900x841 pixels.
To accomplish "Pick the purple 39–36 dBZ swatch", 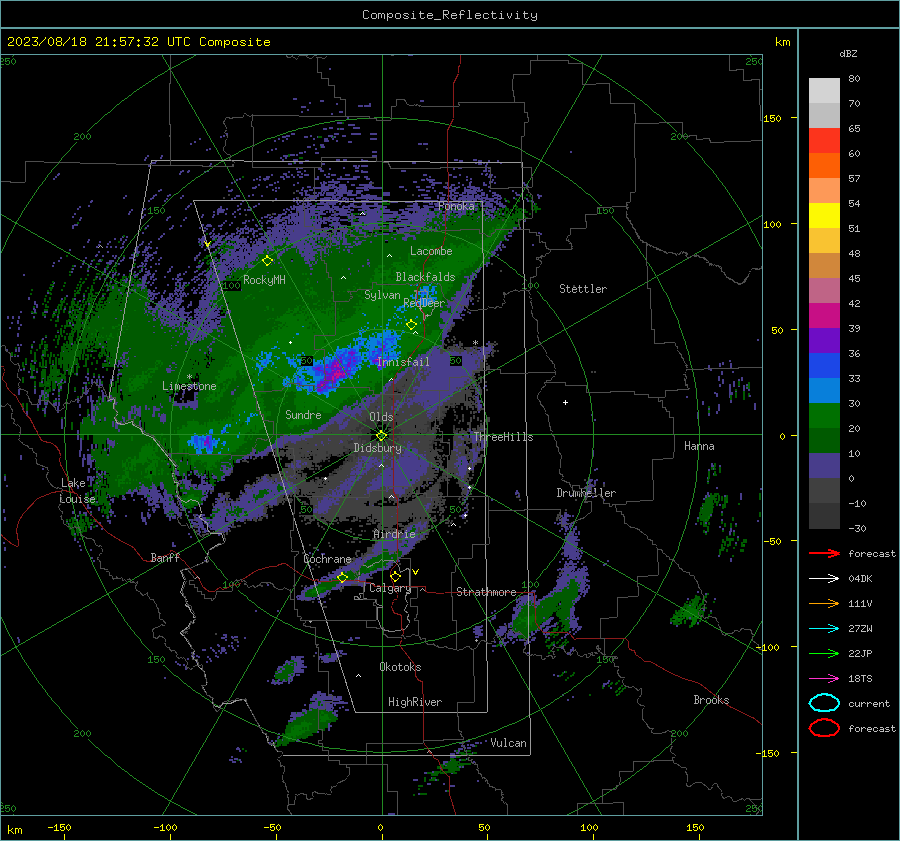I will [824, 341].
